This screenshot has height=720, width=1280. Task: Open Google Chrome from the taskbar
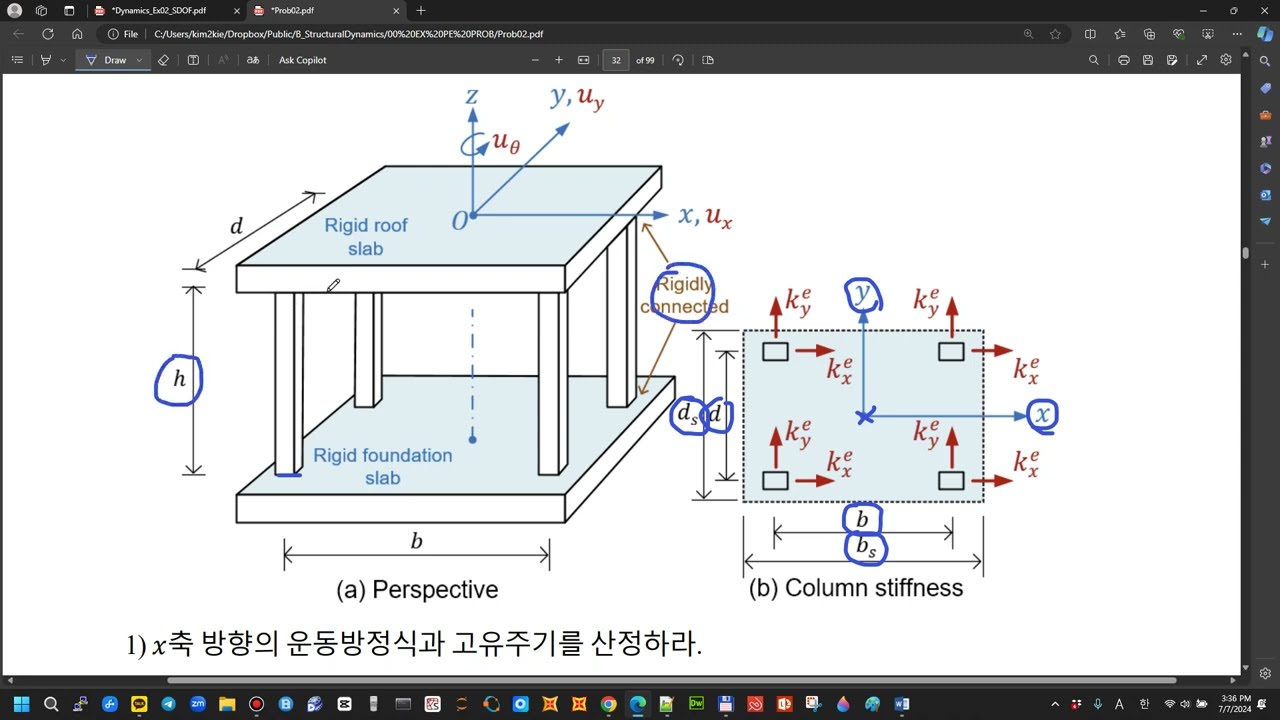point(608,704)
